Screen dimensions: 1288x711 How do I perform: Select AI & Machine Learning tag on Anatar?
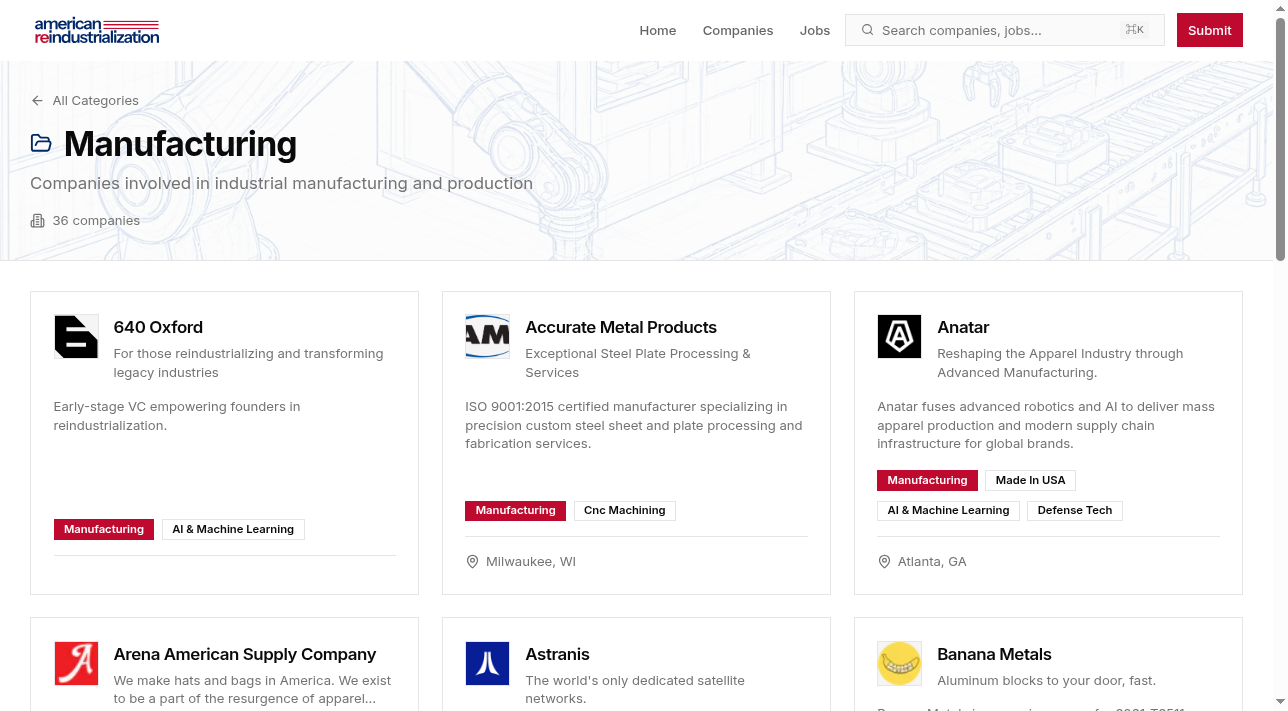(948, 511)
